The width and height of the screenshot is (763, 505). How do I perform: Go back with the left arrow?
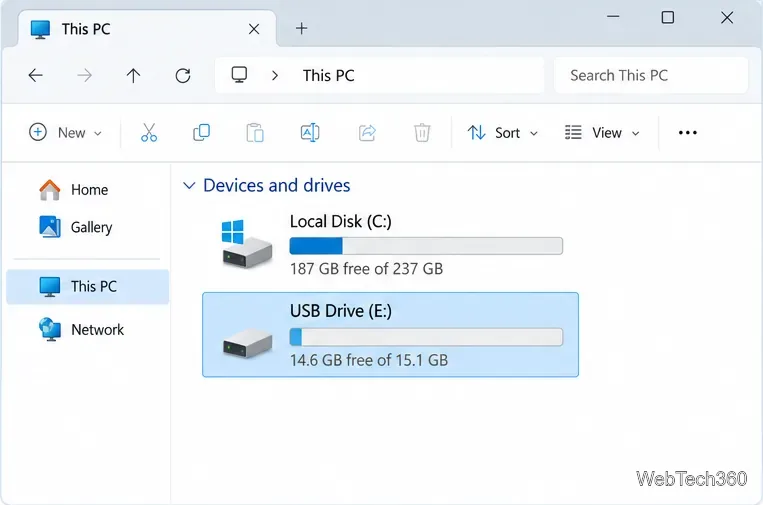point(36,75)
